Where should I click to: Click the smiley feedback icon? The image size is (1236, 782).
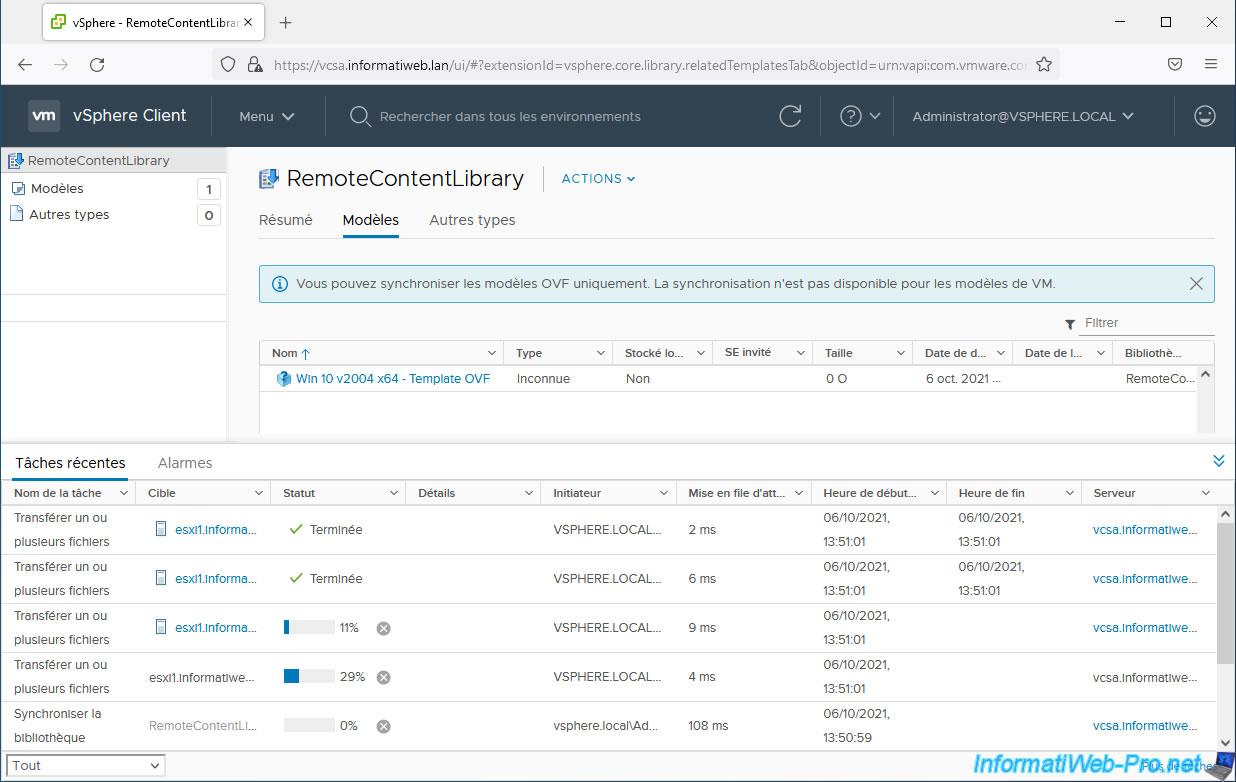[x=1205, y=116]
